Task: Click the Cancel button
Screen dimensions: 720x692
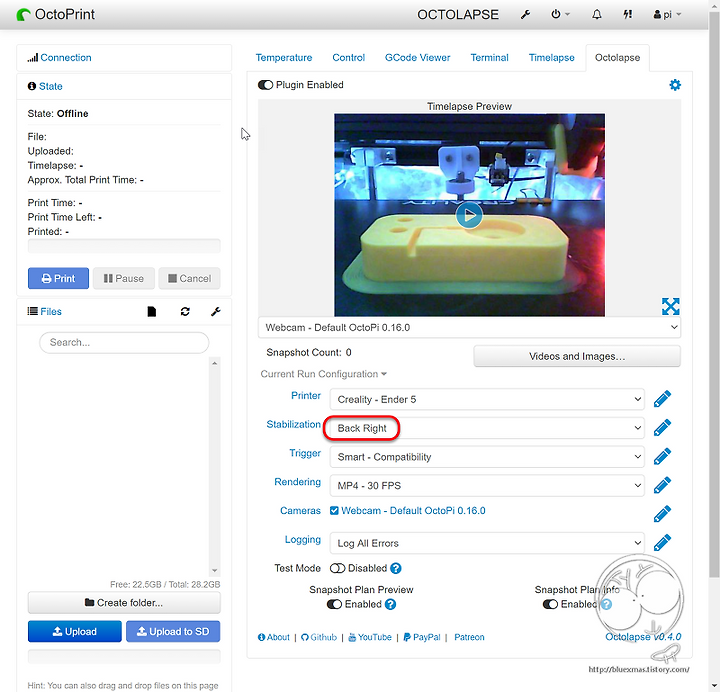Action: point(189,278)
